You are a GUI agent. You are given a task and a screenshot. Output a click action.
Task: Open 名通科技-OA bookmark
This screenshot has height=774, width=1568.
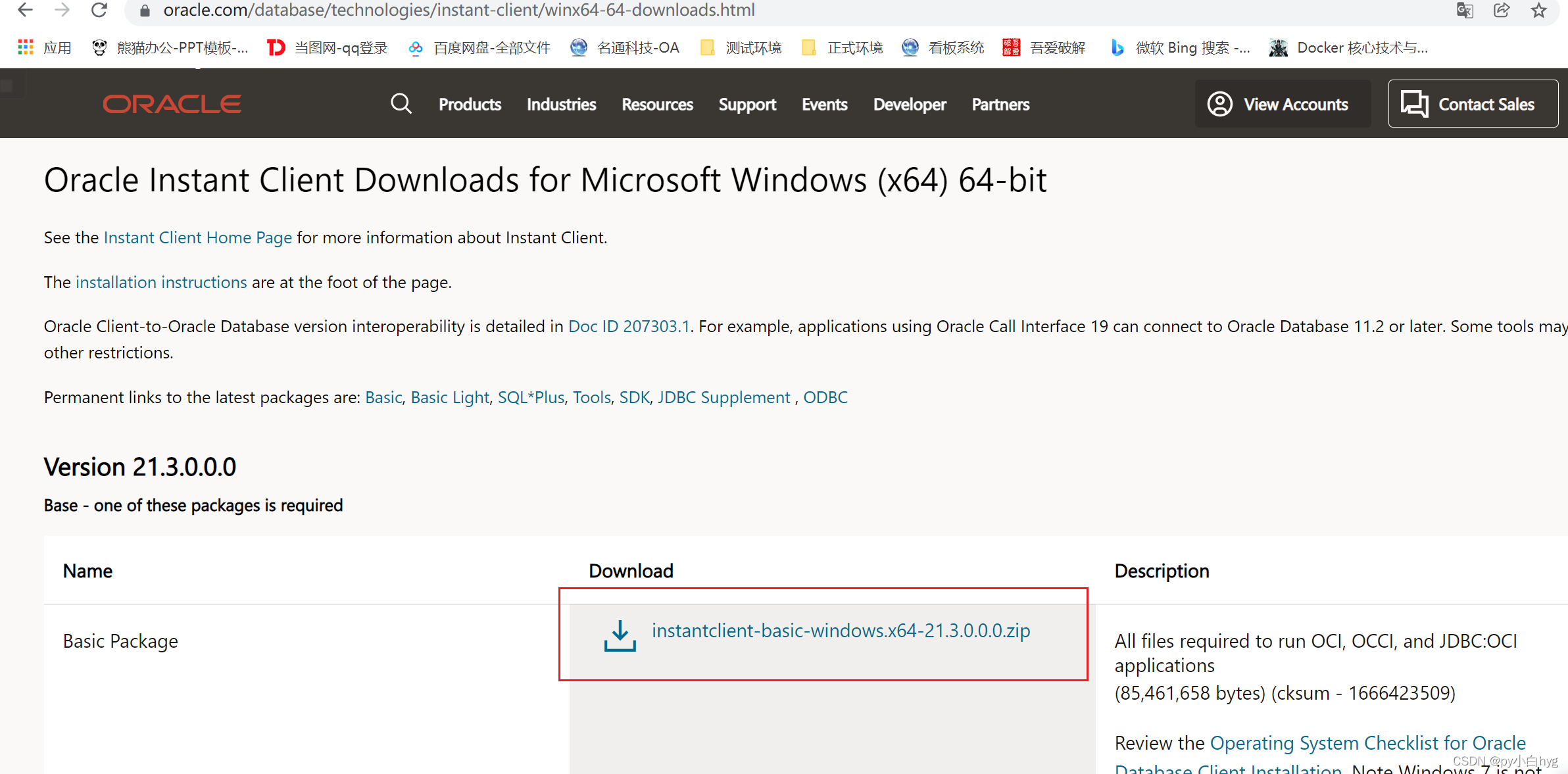[625, 47]
